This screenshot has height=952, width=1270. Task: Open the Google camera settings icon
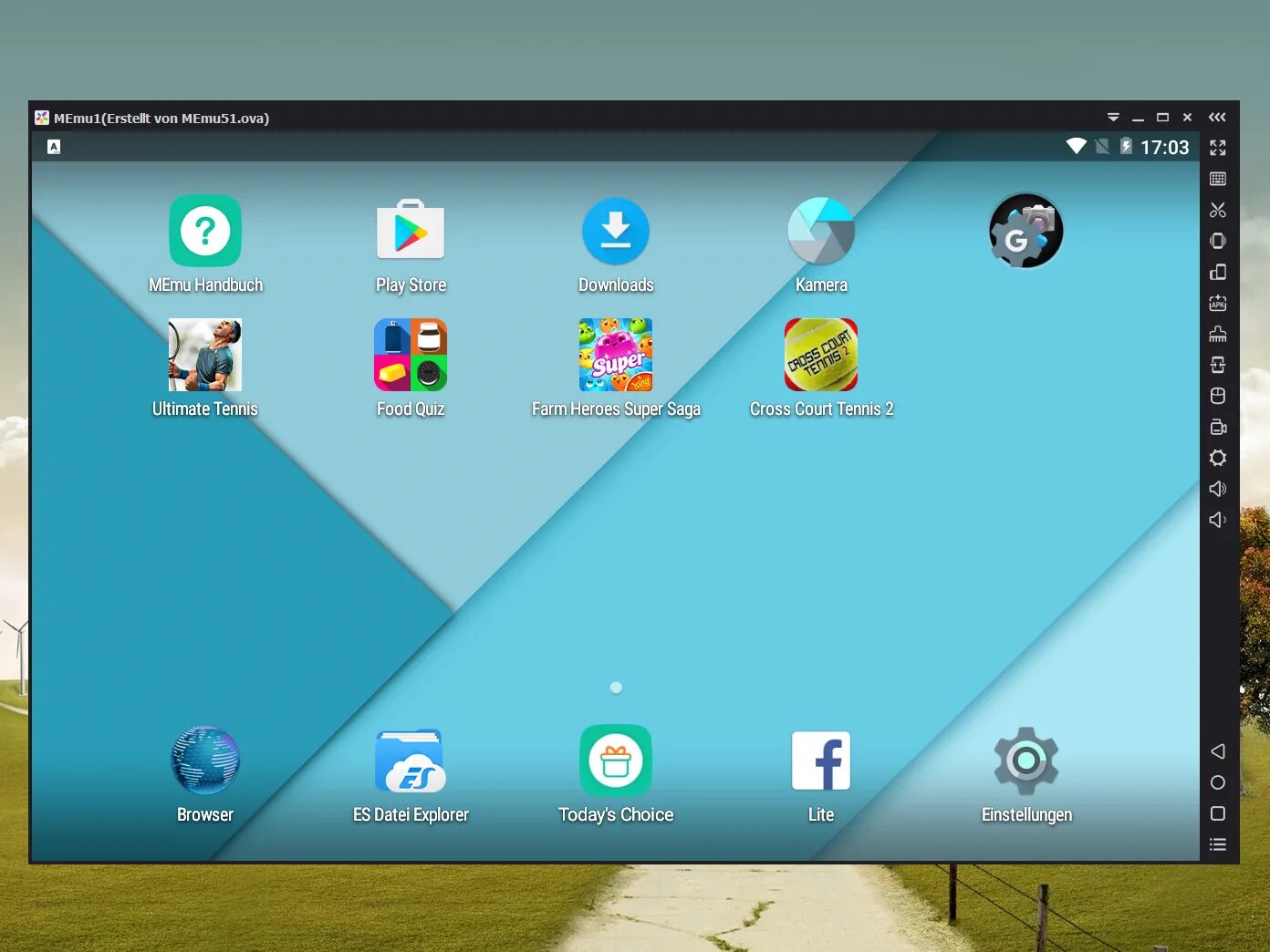pos(1026,232)
